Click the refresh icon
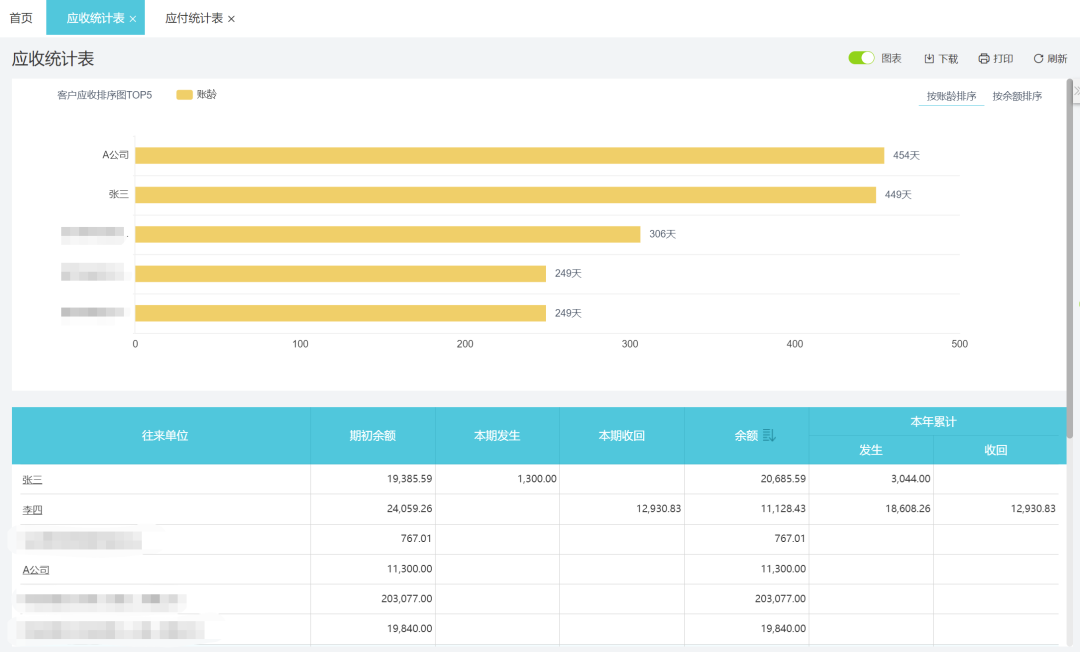 1038,59
